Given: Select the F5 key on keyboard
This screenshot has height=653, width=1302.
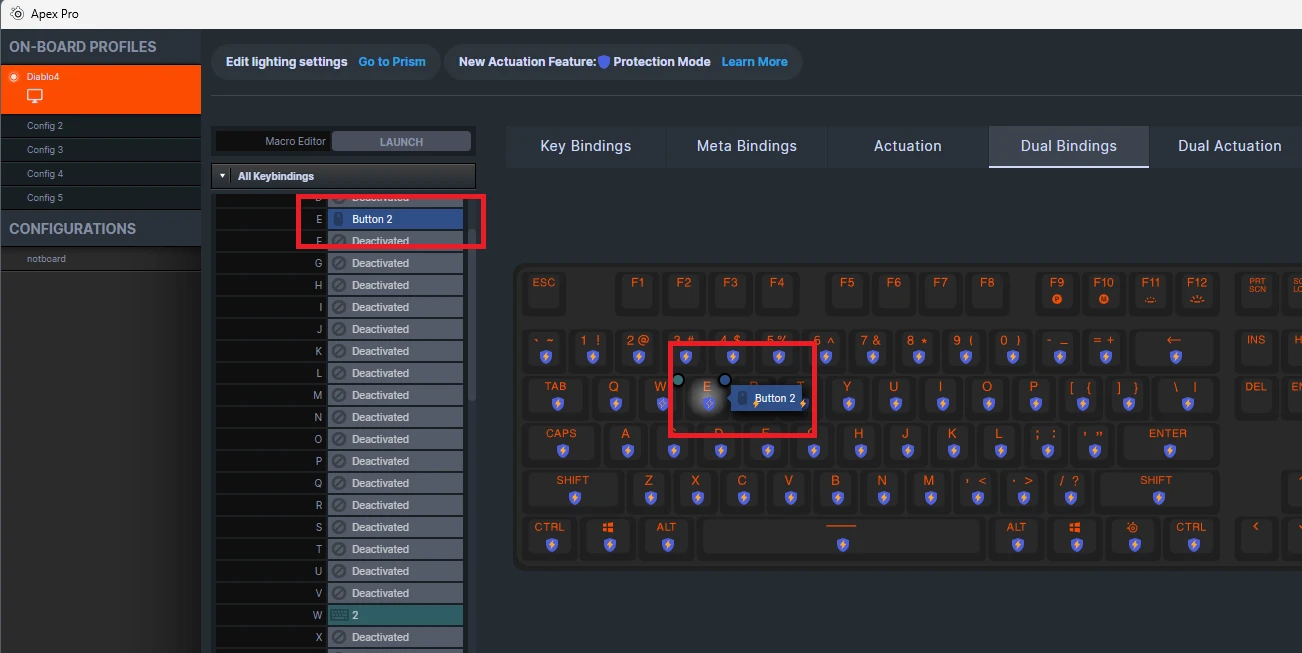Looking at the screenshot, I should 847,292.
